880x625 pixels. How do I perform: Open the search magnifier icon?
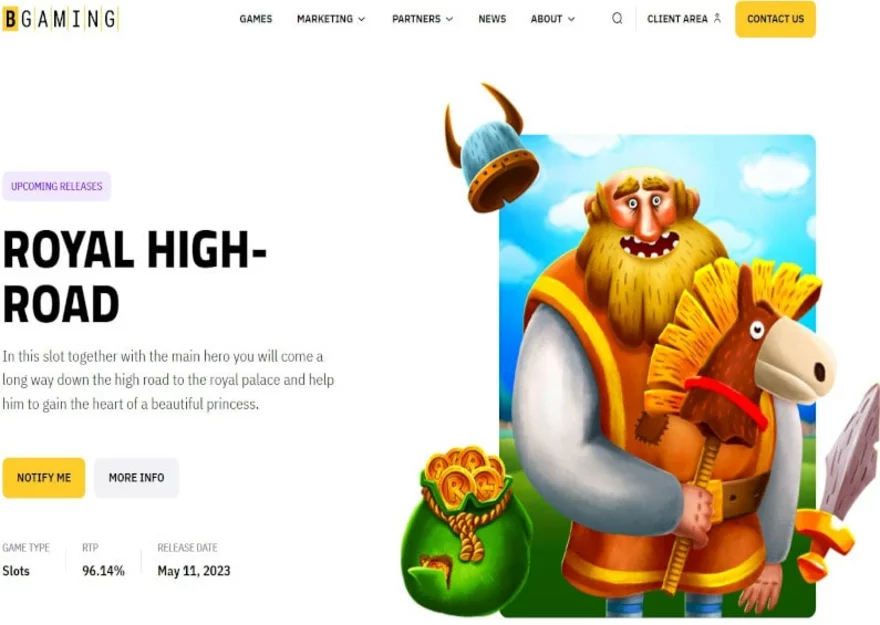(x=617, y=19)
